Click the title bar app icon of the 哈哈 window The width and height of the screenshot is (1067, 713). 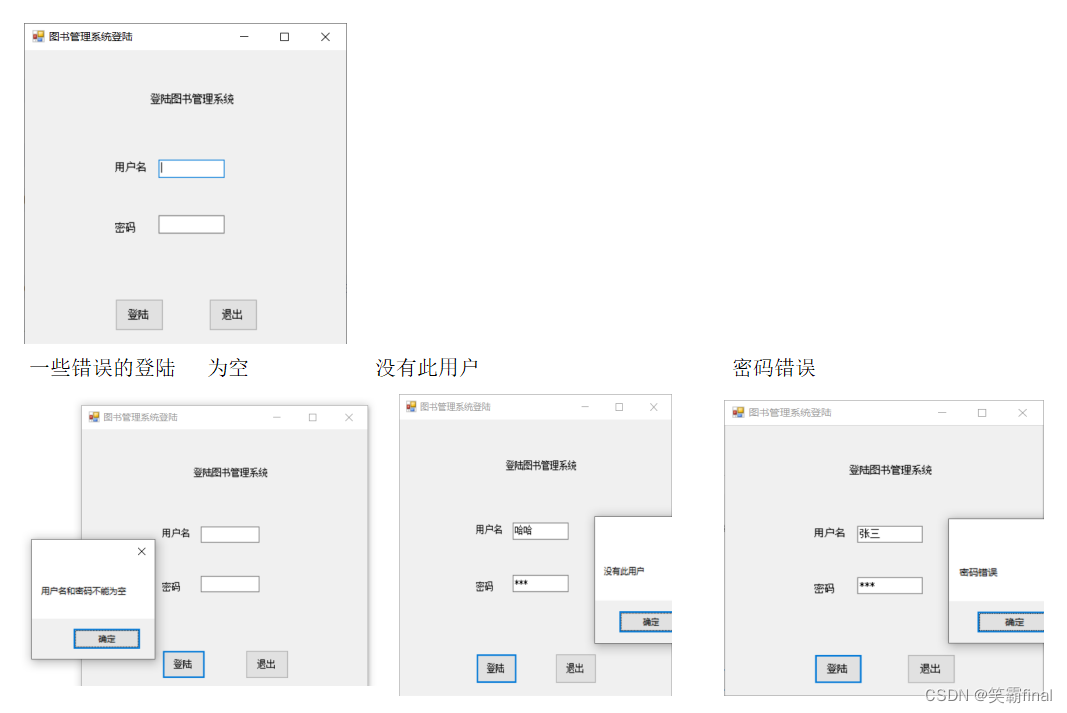click(411, 407)
